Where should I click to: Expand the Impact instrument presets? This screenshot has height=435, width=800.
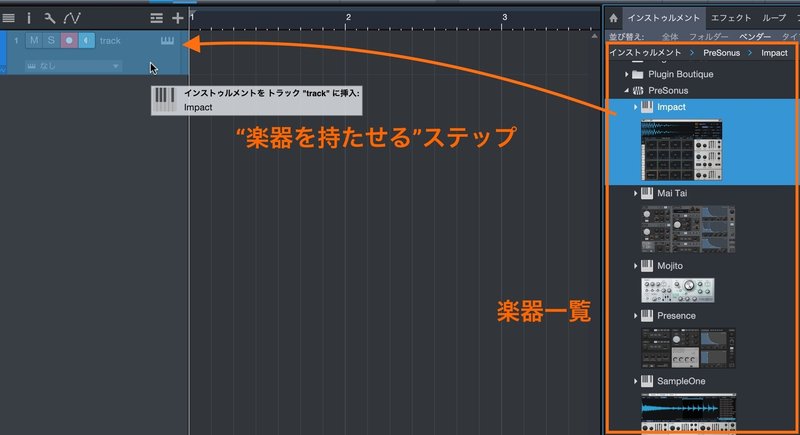[635, 107]
